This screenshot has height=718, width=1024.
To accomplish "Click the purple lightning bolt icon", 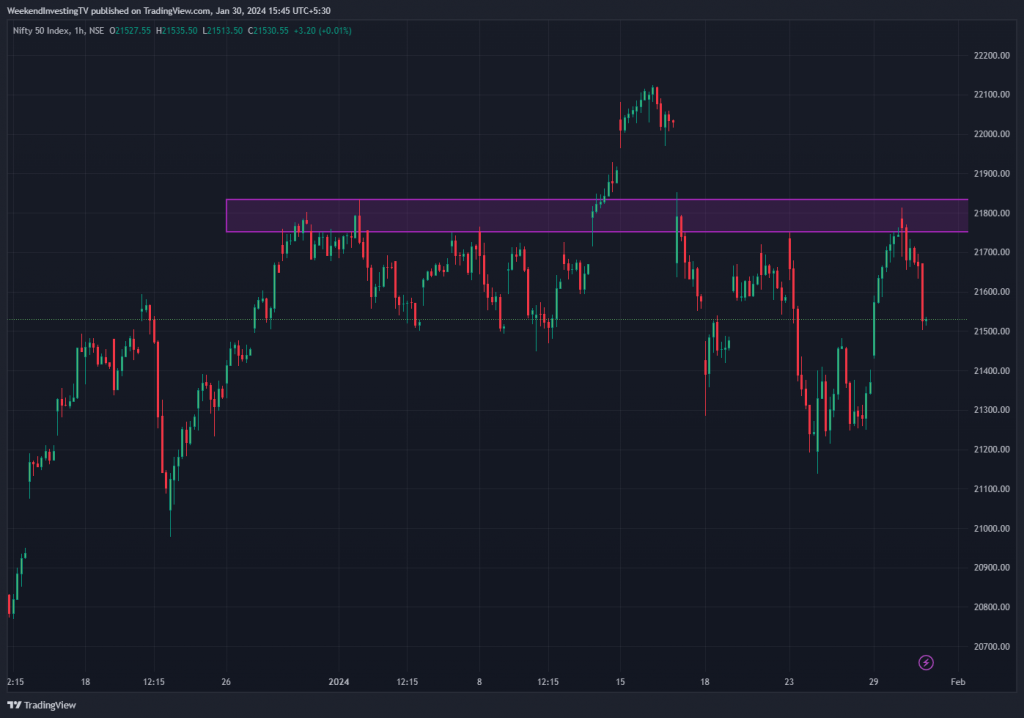I will coord(925,662).
